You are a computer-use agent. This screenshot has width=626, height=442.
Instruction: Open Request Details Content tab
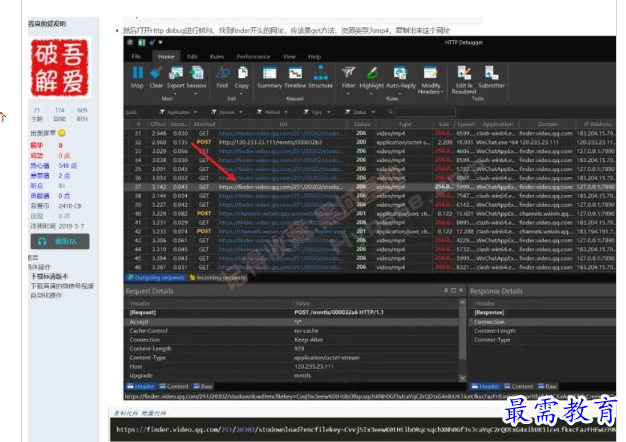coord(174,387)
